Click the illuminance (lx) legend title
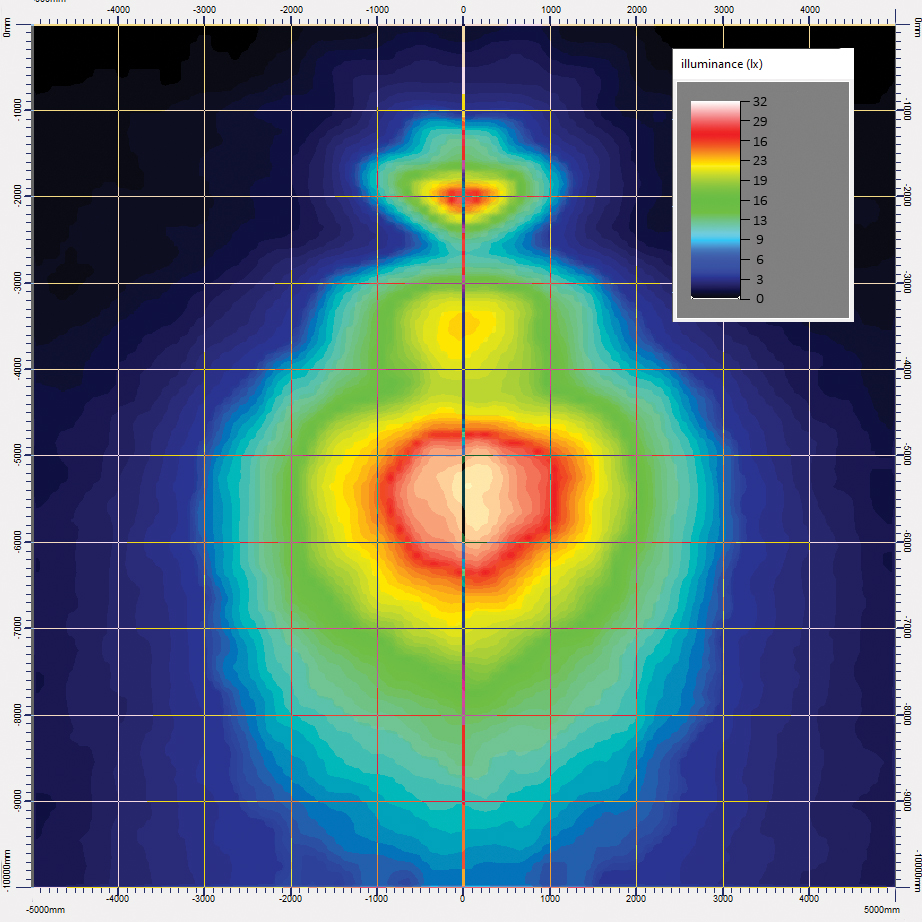Viewport: 922px width, 922px height. click(x=721, y=65)
